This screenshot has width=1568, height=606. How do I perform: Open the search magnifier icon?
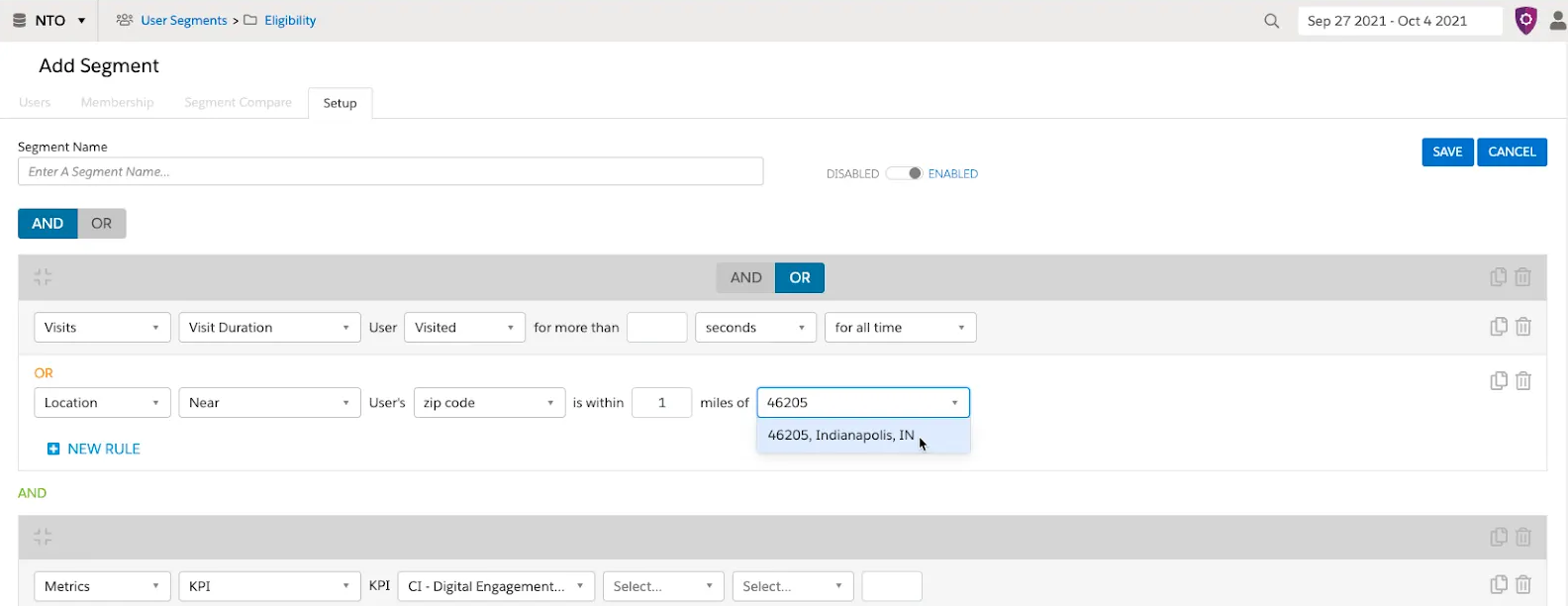1272,21
